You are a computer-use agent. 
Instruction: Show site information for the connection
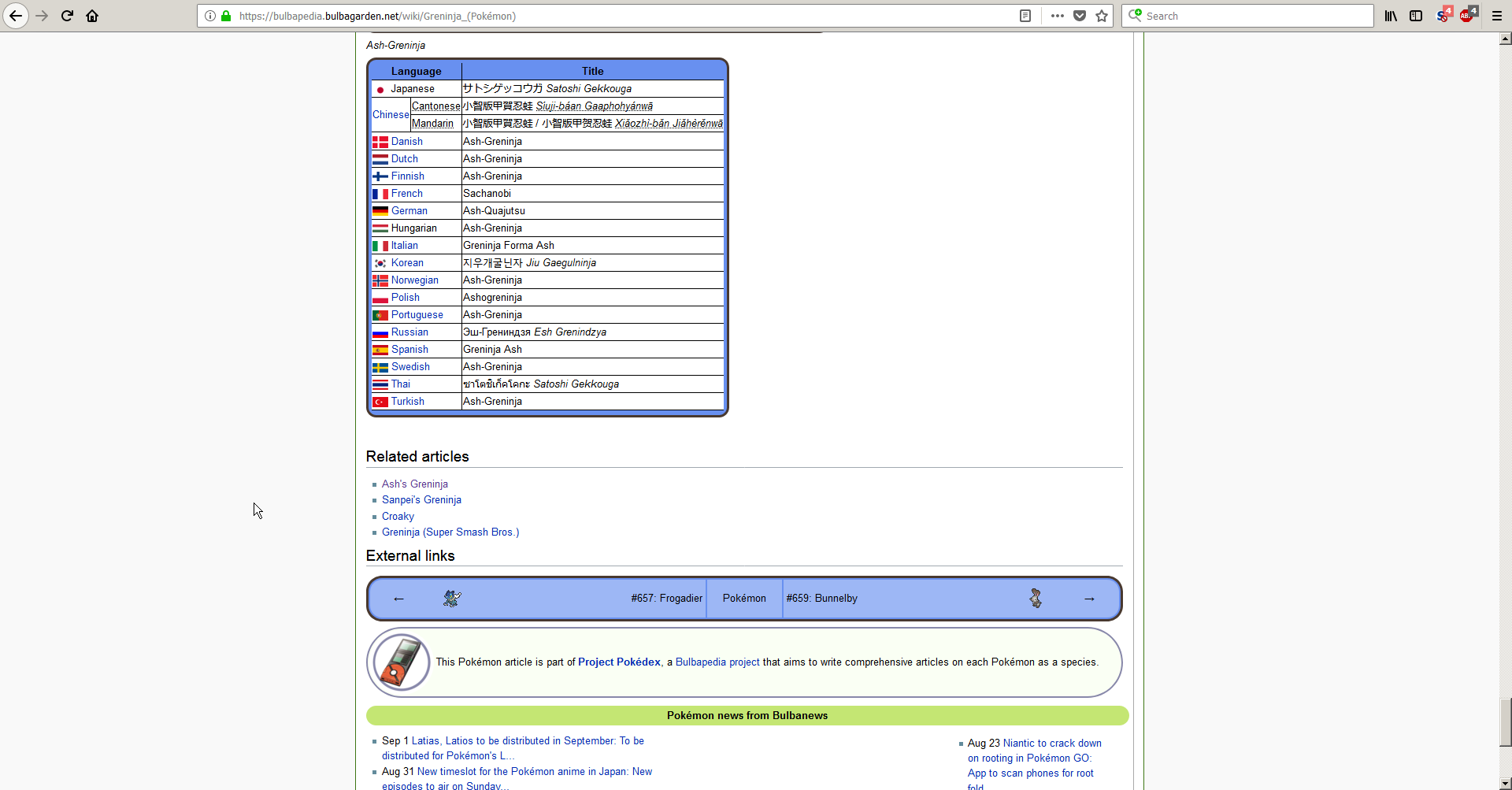point(210,16)
